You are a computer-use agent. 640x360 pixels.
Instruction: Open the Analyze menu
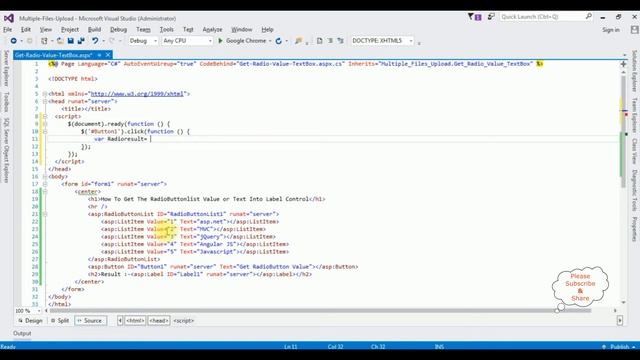click(x=212, y=30)
